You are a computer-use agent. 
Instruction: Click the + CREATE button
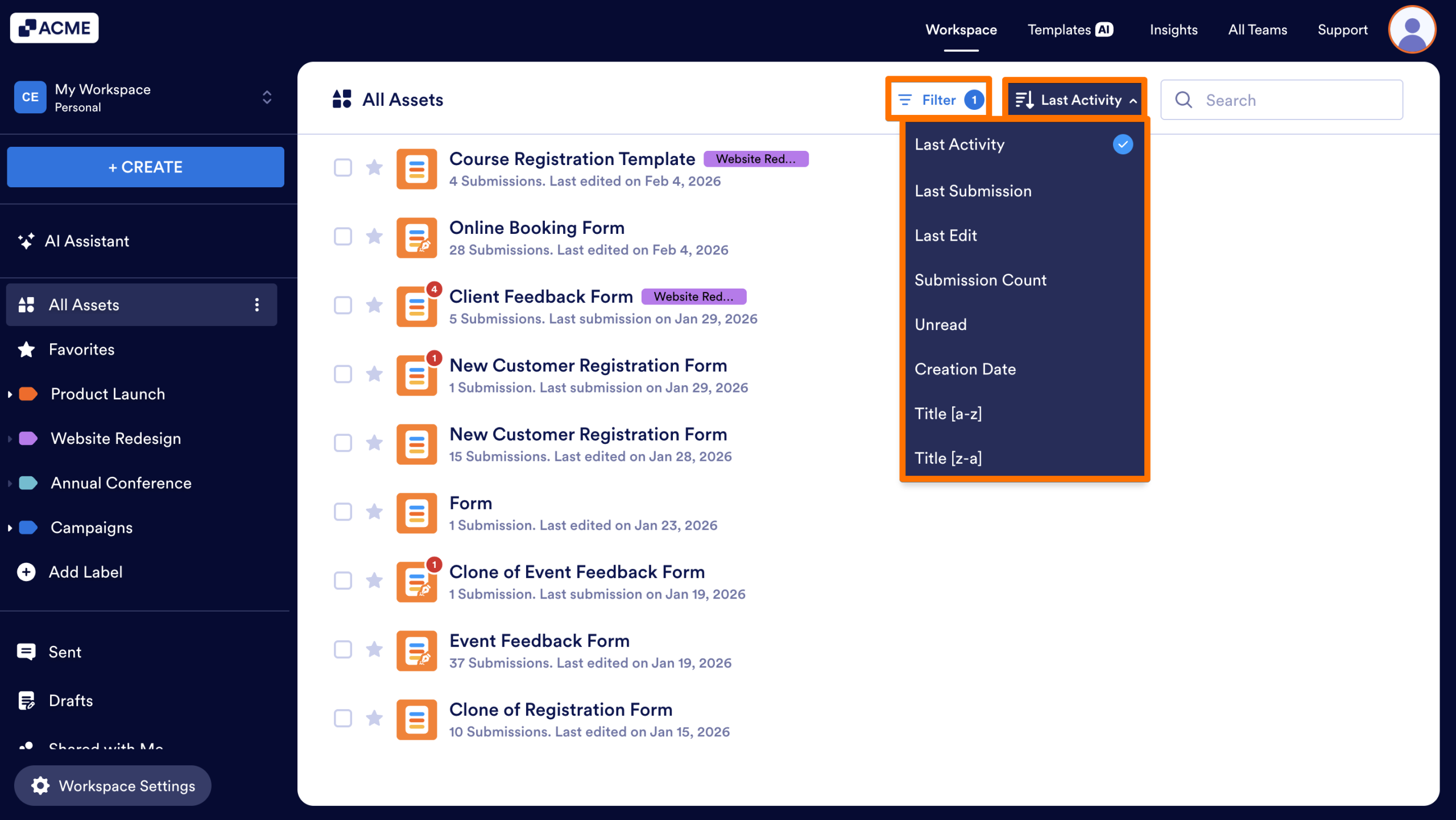tap(145, 167)
